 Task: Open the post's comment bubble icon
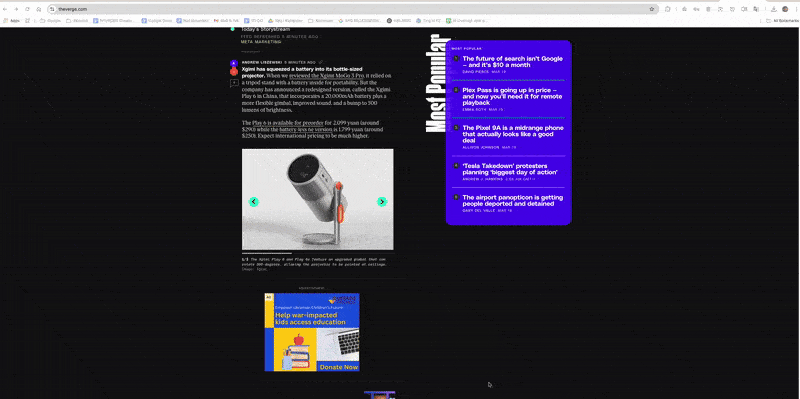coord(234,83)
